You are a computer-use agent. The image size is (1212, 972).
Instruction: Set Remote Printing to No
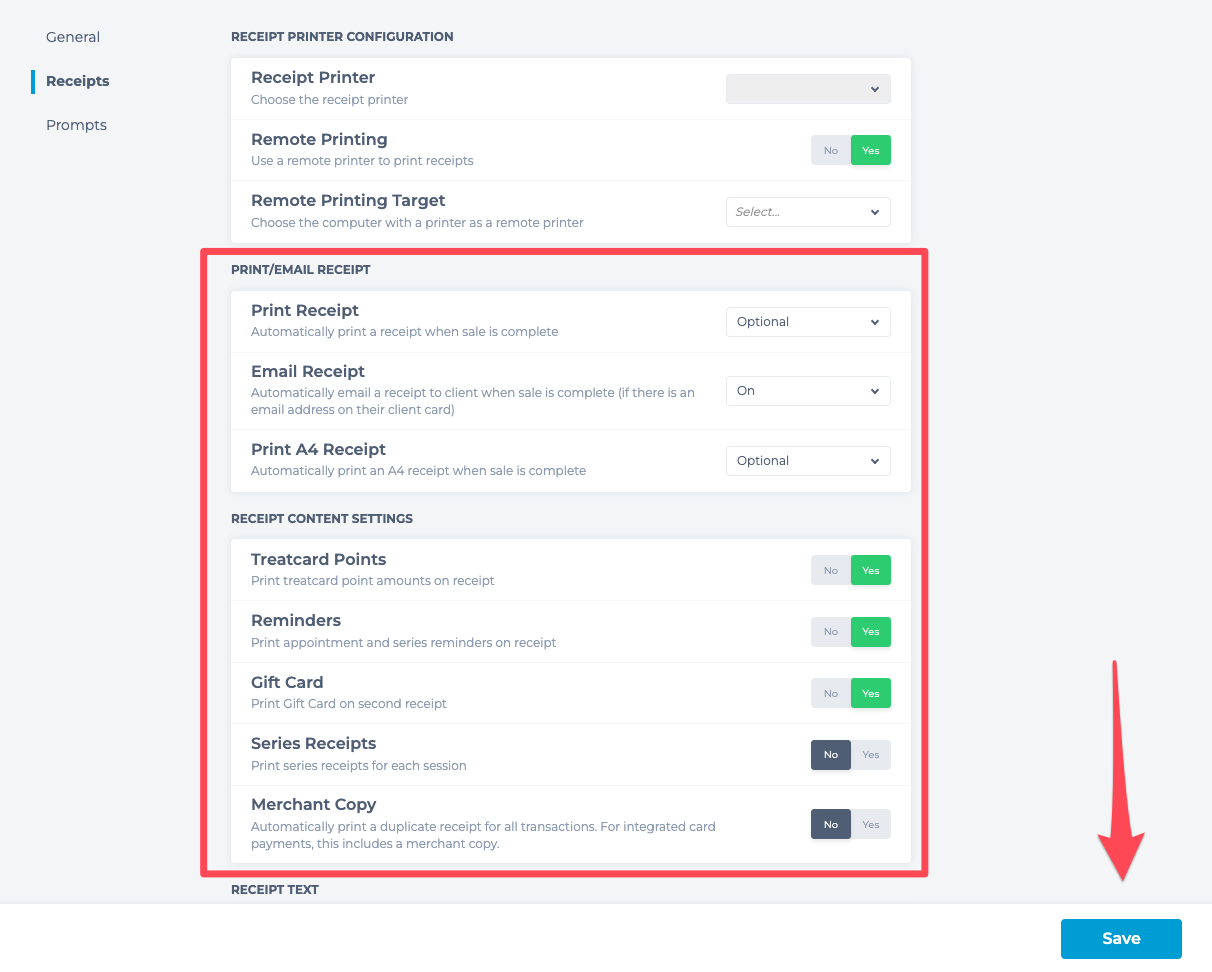[830, 150]
